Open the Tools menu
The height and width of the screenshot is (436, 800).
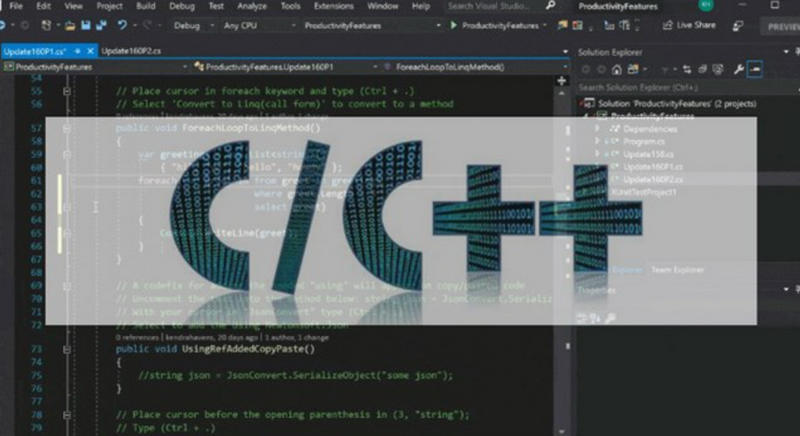pos(290,6)
